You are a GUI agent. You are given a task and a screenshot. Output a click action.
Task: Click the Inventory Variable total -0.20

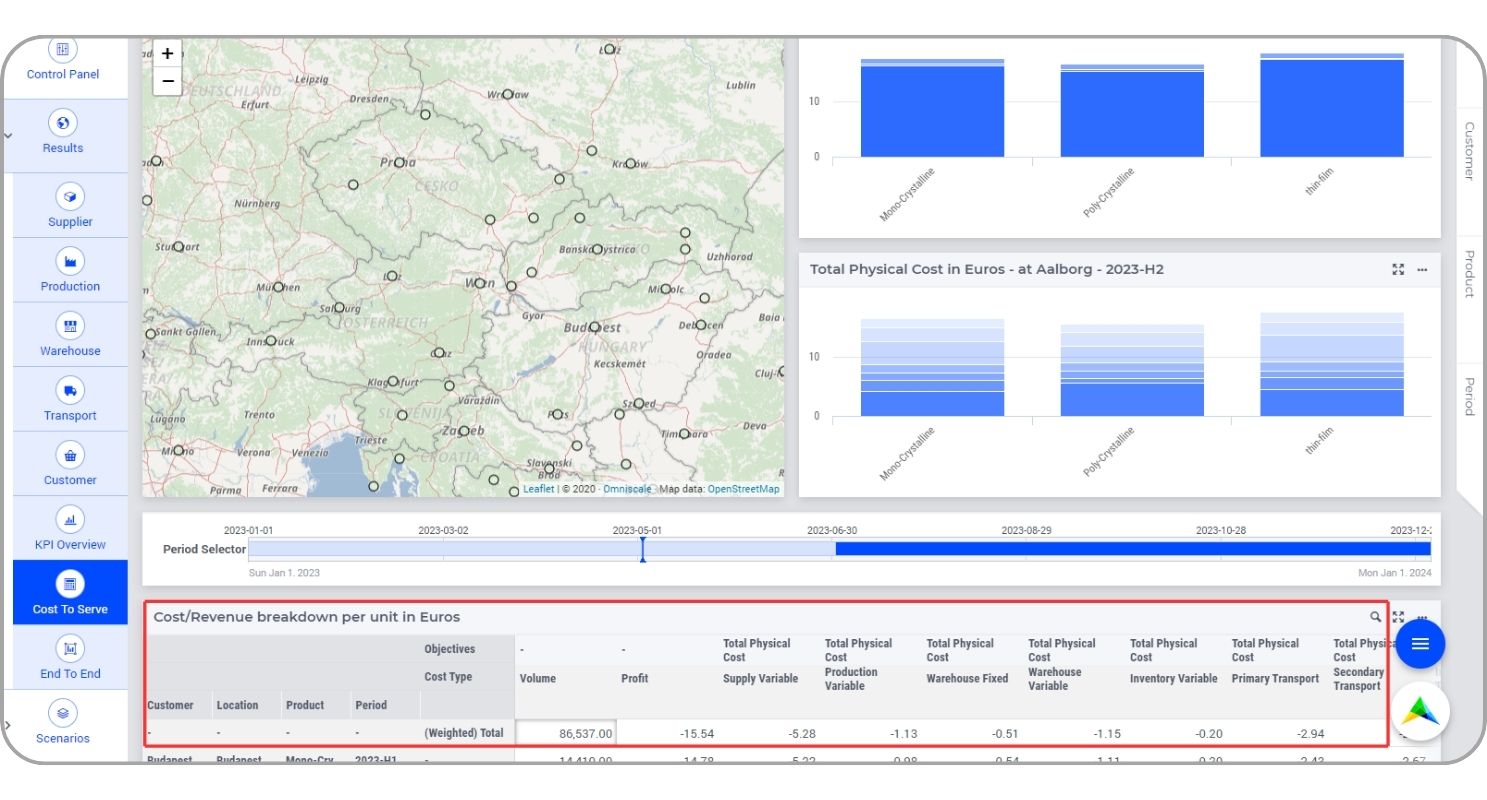point(1208,733)
